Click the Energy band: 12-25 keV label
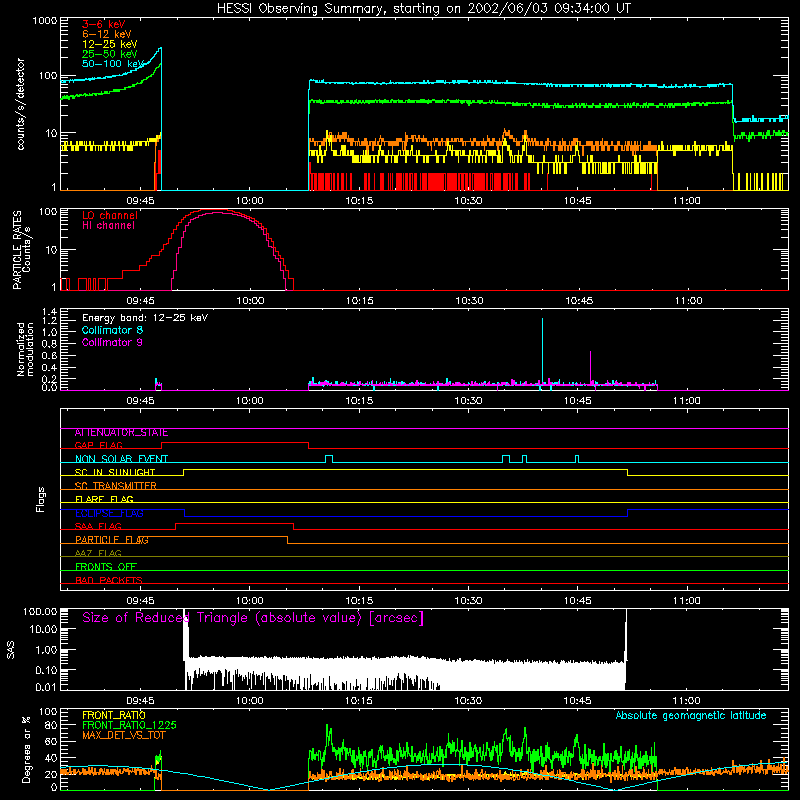 click(x=145, y=318)
